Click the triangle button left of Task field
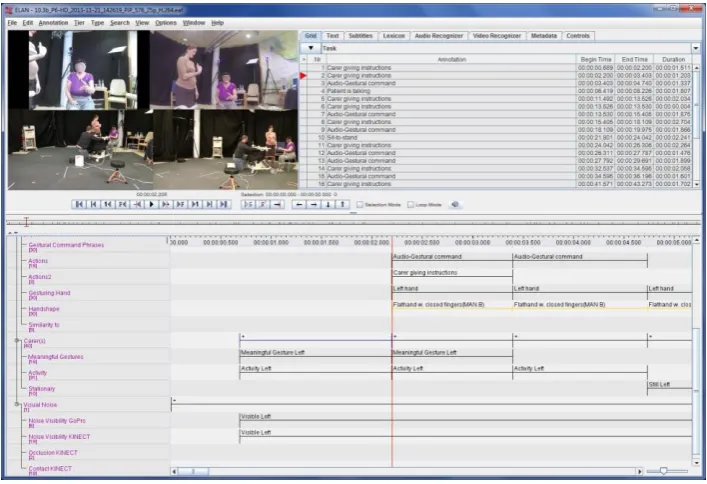707x484 pixels. [311, 48]
